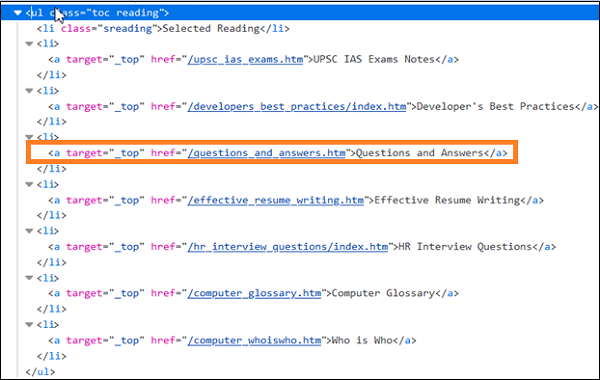The image size is (600, 380).
Task: Select the </li> after Developer's Best Practices
Action: tap(51, 122)
